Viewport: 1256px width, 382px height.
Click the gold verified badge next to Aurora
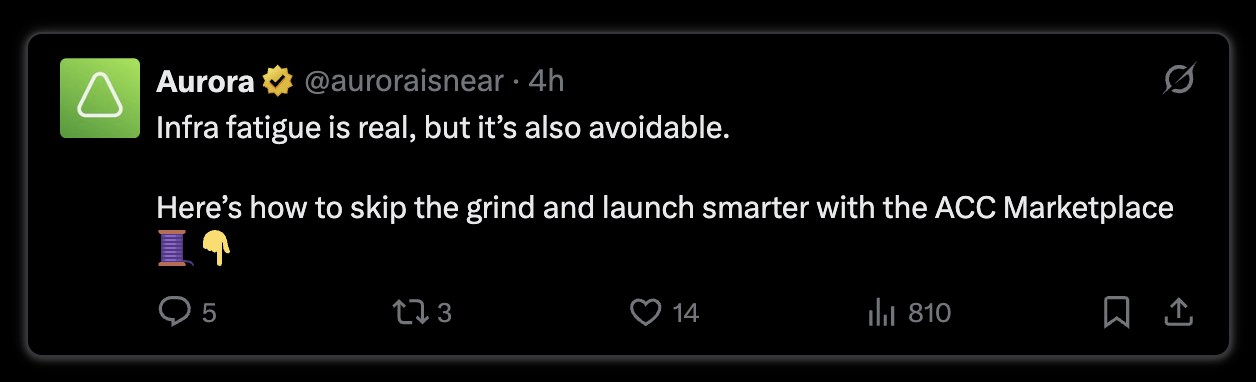tap(277, 81)
